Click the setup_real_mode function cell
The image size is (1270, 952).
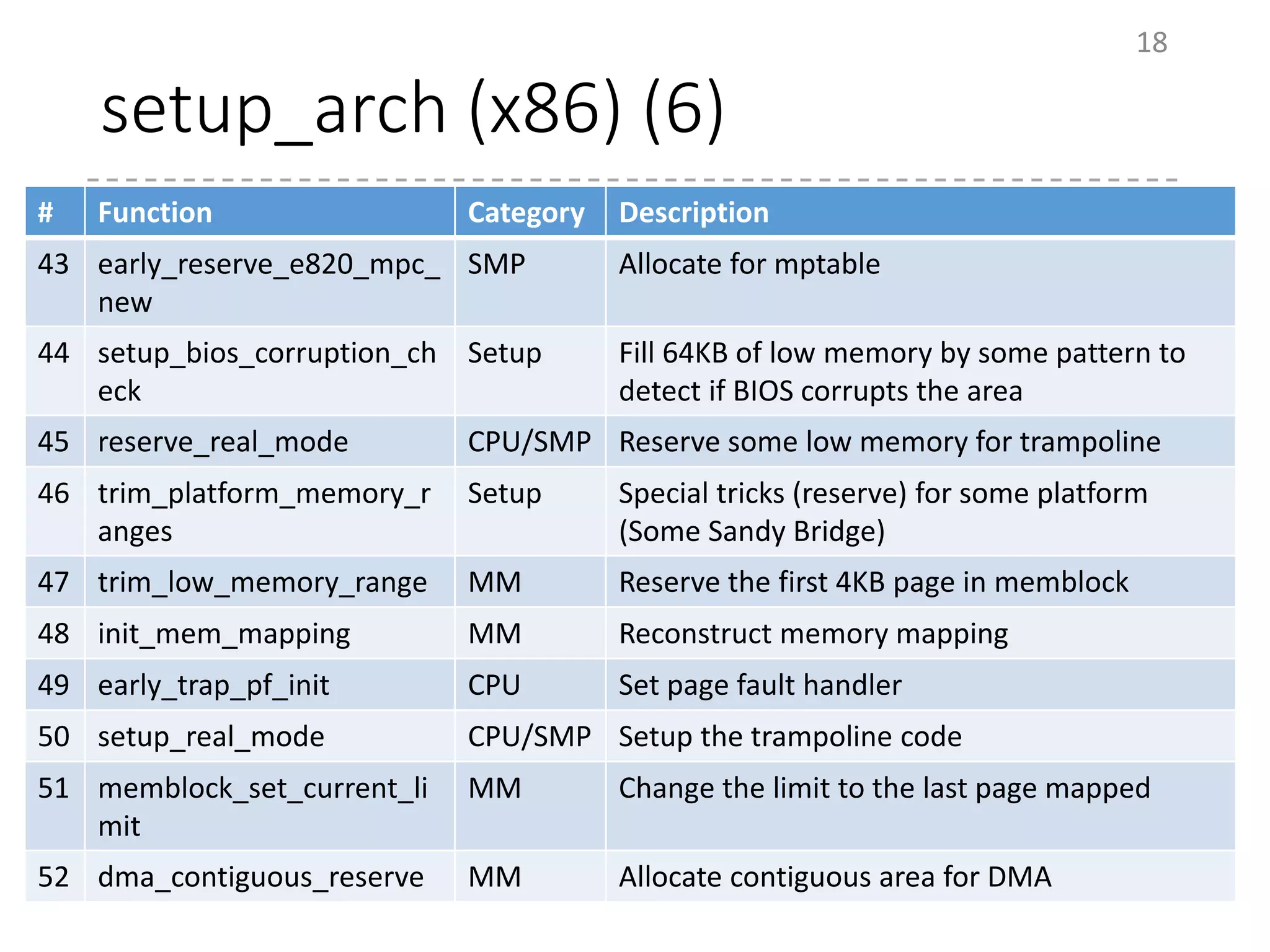click(x=211, y=737)
